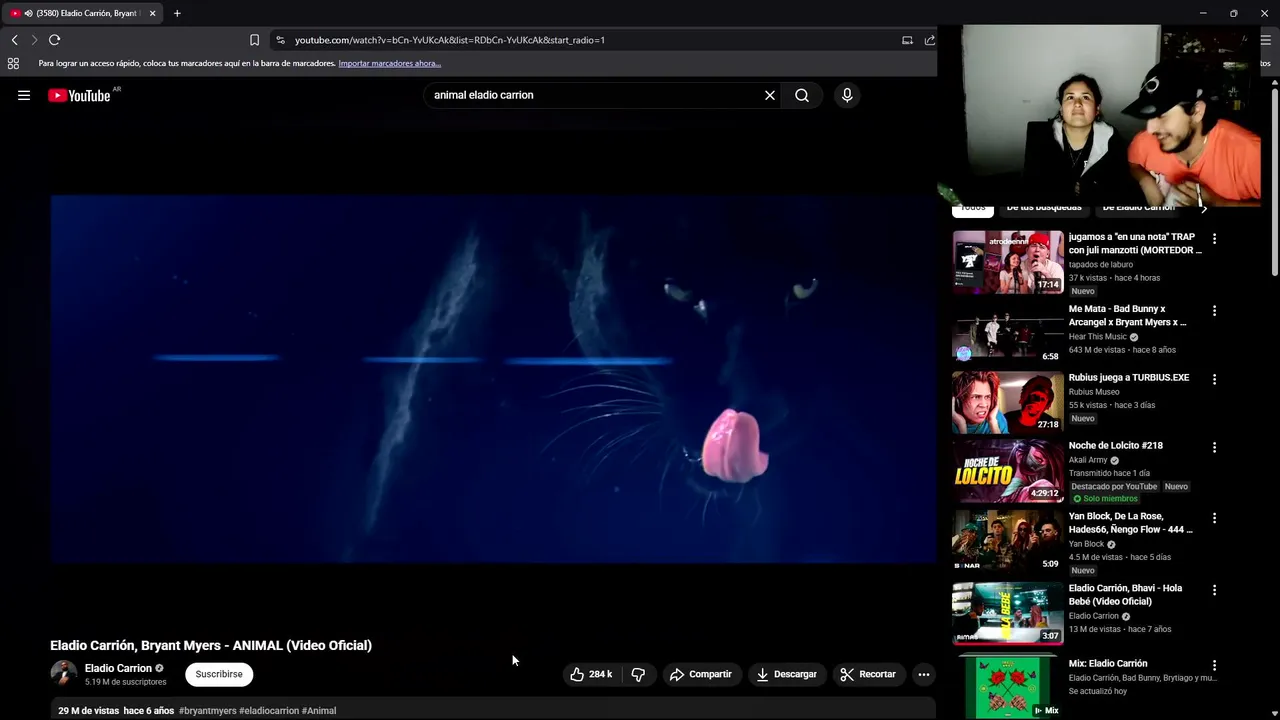
Task: Share the video with Compartir
Action: coord(701,674)
